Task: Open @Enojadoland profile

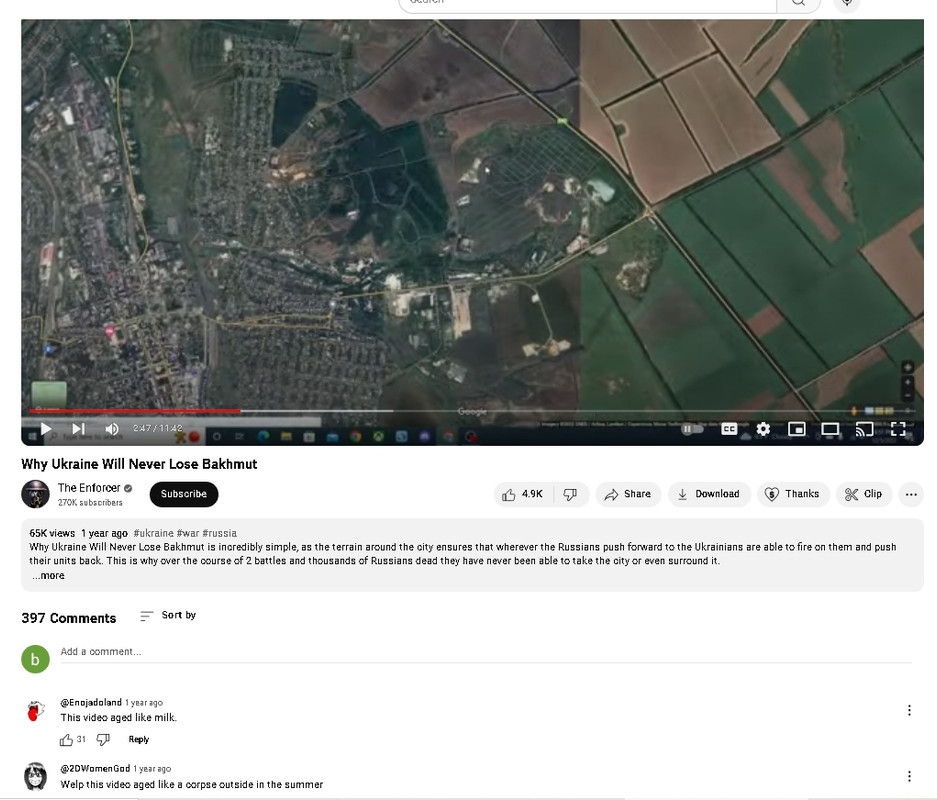Action: pos(91,703)
